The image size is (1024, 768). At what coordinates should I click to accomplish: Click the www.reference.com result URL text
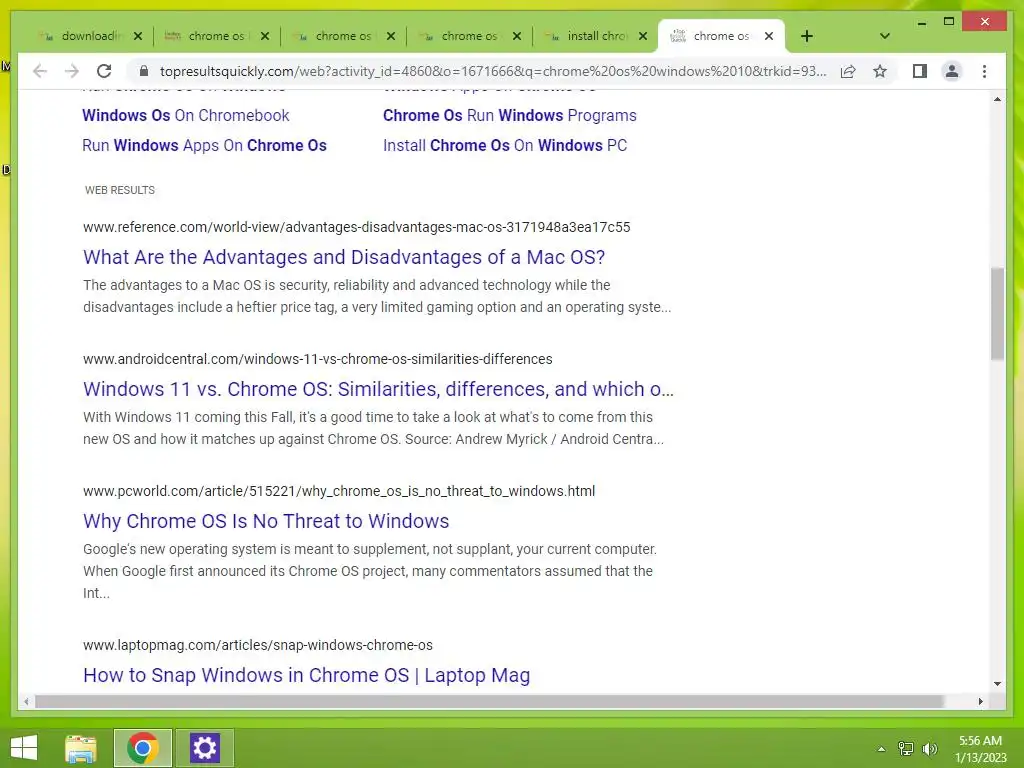[357, 227]
